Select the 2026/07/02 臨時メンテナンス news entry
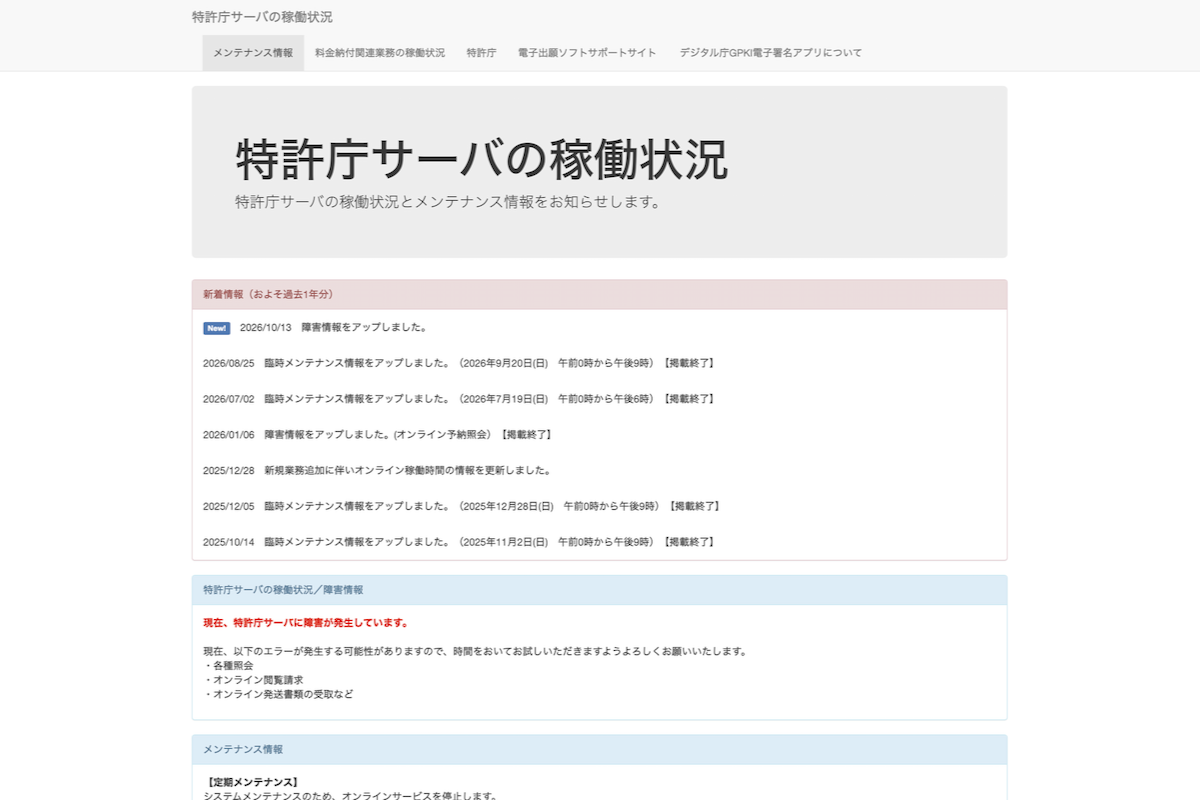1200x800 pixels. (458, 399)
